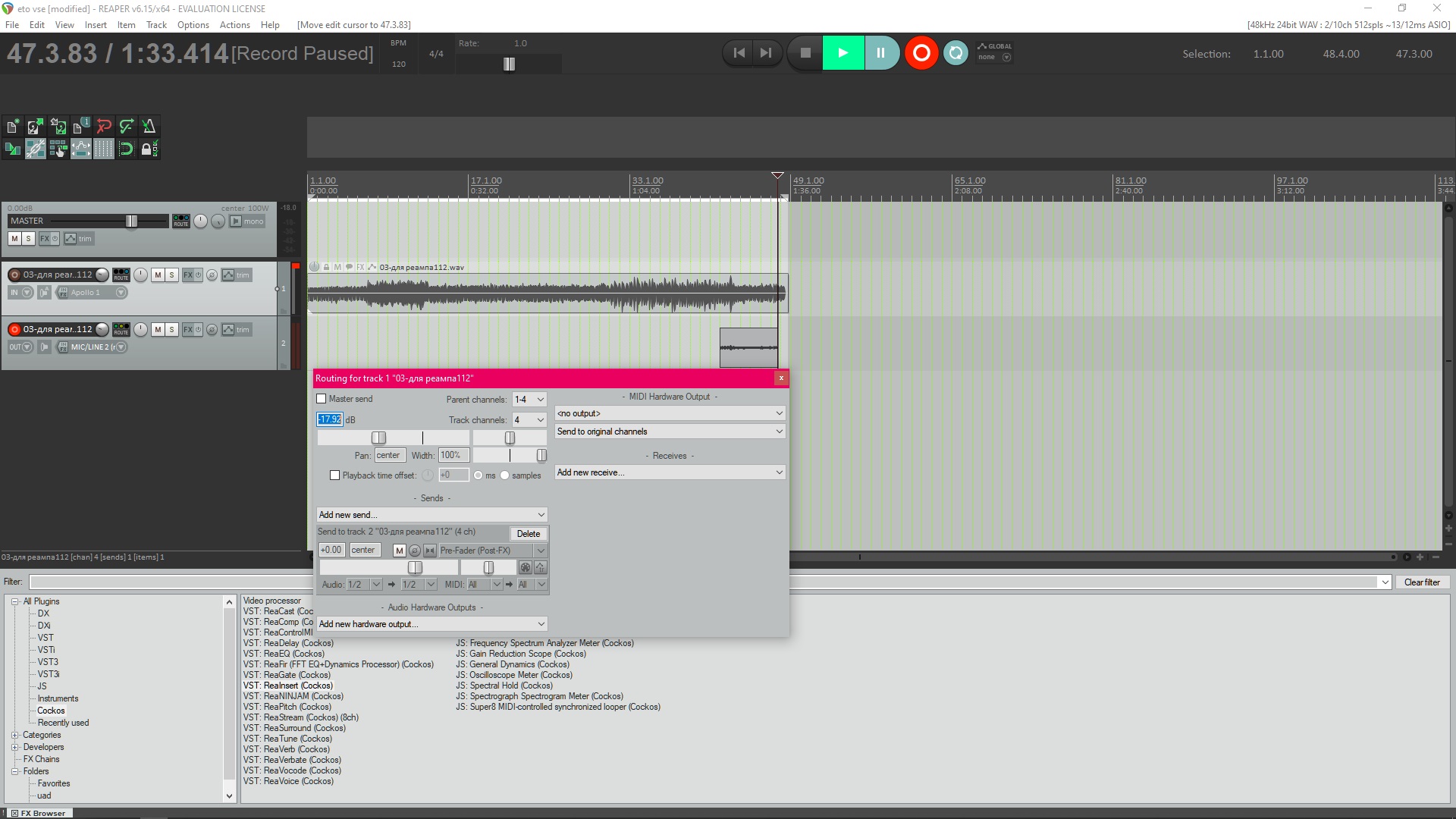The height and width of the screenshot is (819, 1456).
Task: Toggle the grid lines toolbar icon
Action: [x=104, y=149]
